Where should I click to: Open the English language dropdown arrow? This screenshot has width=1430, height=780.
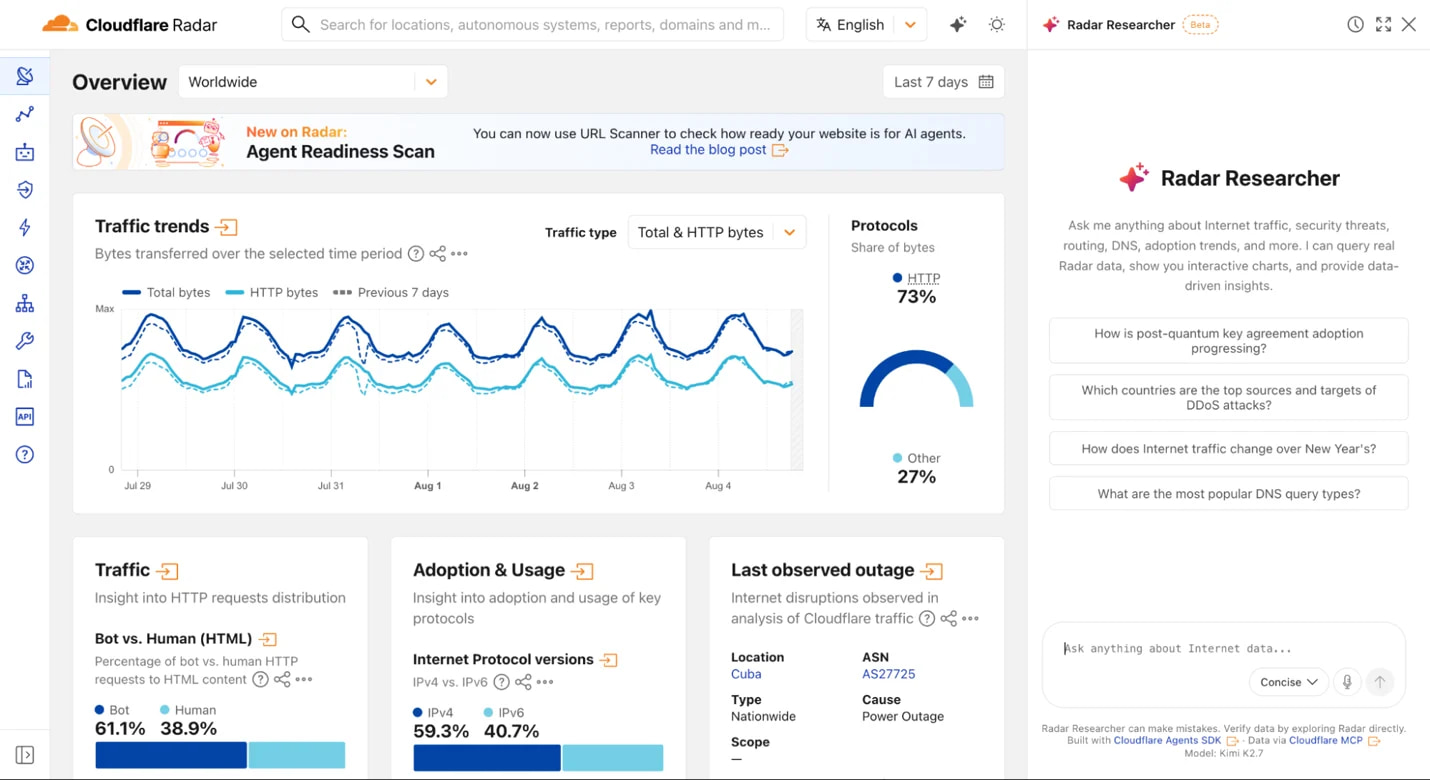tap(910, 25)
